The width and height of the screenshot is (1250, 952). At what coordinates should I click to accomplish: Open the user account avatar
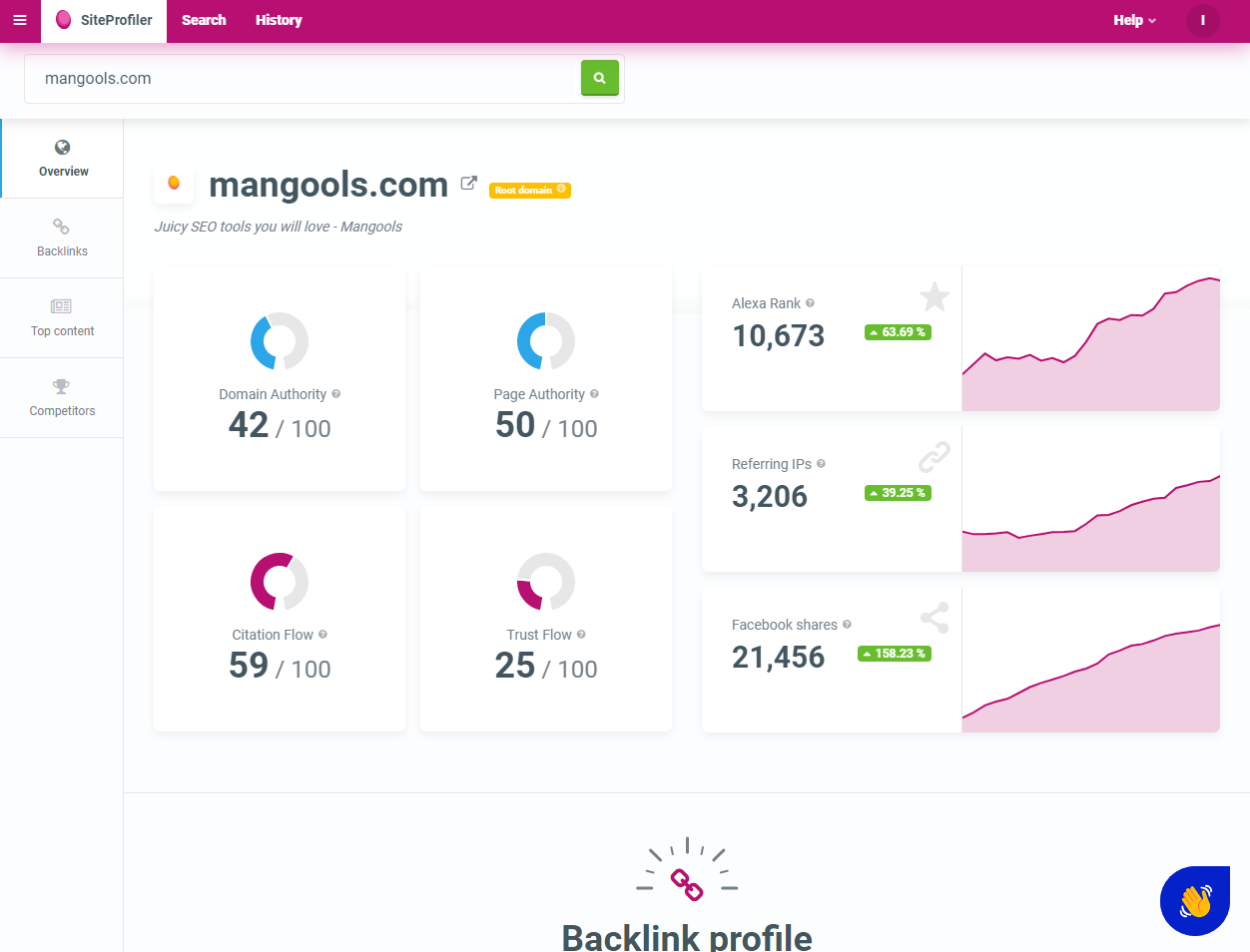click(x=1203, y=21)
